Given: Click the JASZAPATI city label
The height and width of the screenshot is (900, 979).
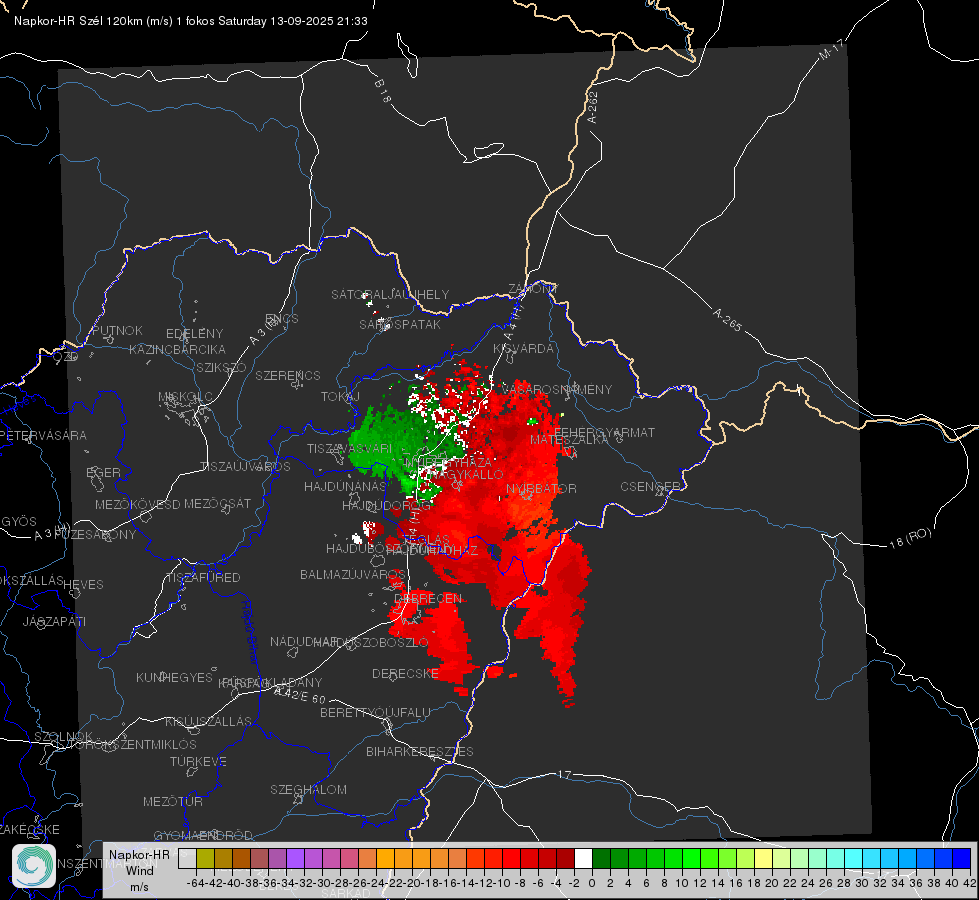Looking at the screenshot, I should [54, 621].
